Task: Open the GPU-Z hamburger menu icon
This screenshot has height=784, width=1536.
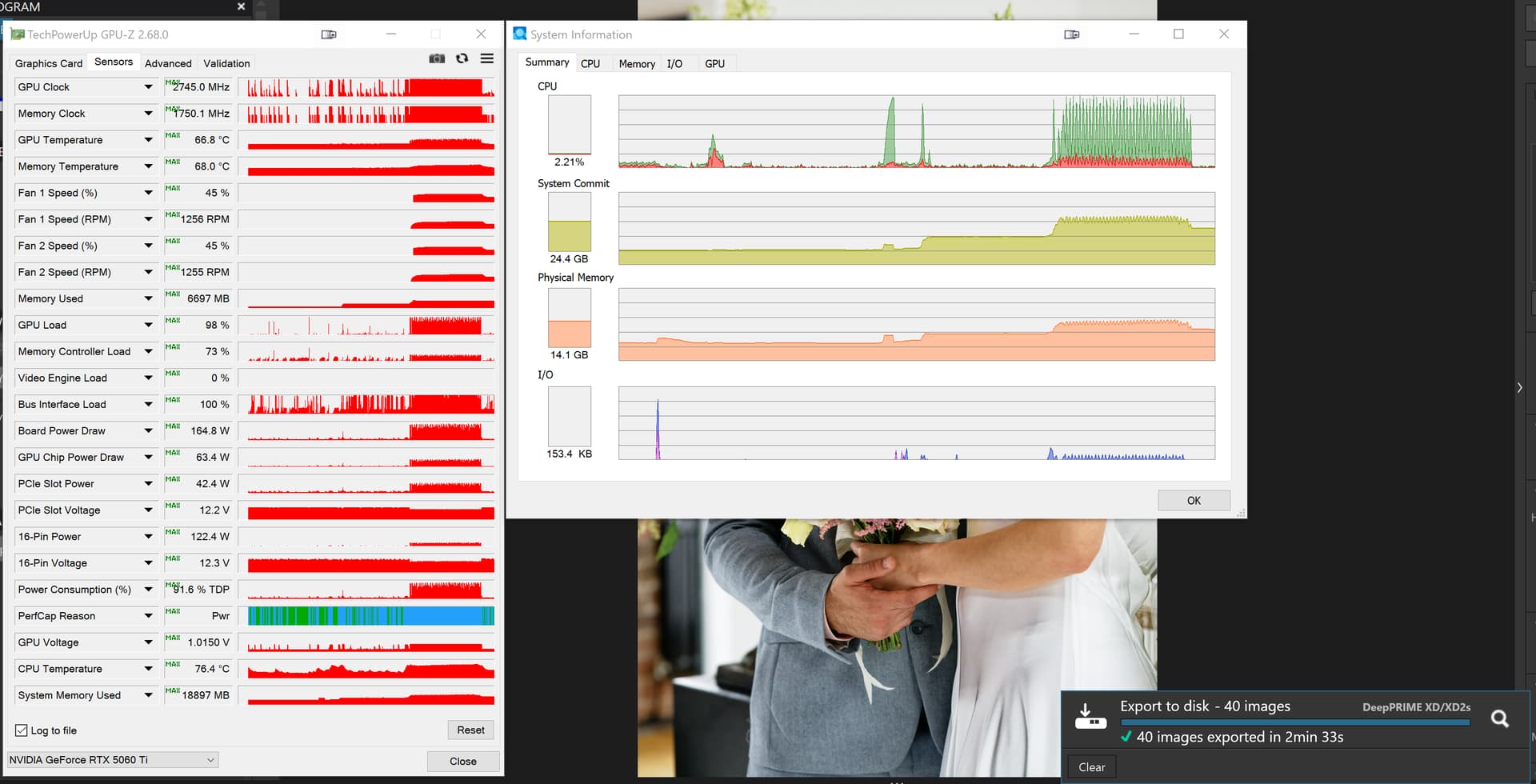Action: pyautogui.click(x=486, y=59)
